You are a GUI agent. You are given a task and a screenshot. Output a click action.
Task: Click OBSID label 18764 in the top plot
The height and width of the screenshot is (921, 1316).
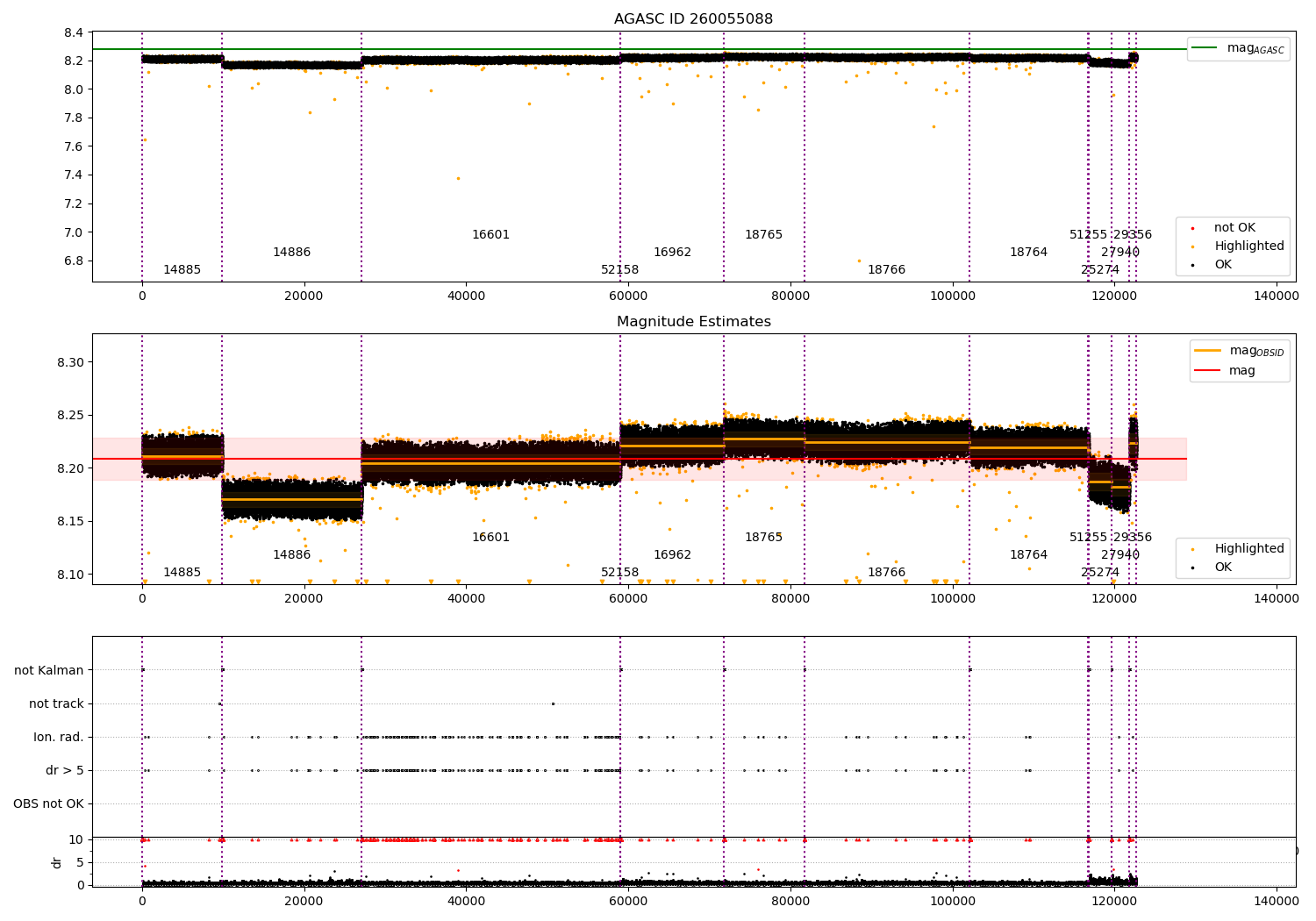(1028, 253)
